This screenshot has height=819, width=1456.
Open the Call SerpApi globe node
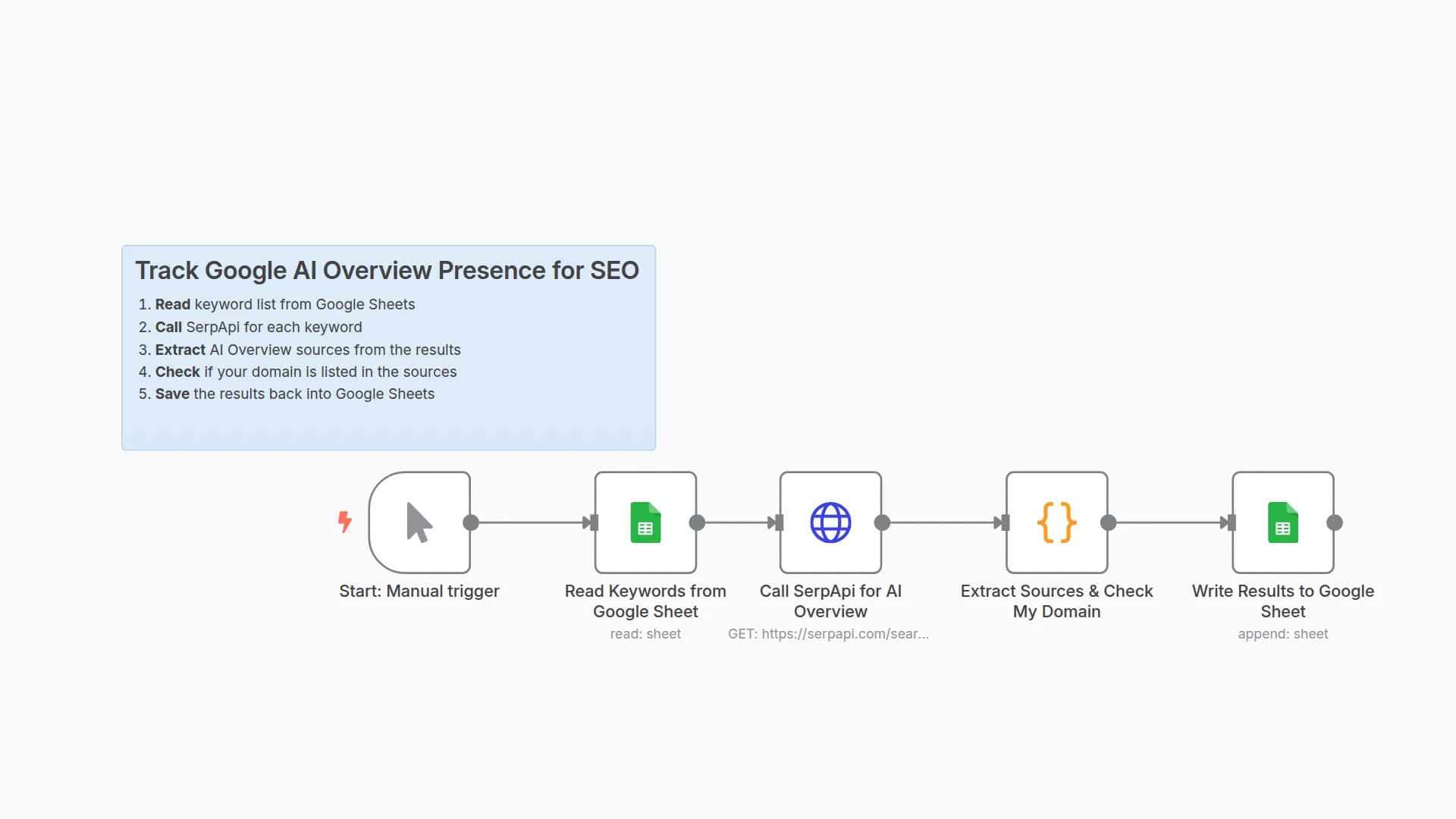point(830,522)
